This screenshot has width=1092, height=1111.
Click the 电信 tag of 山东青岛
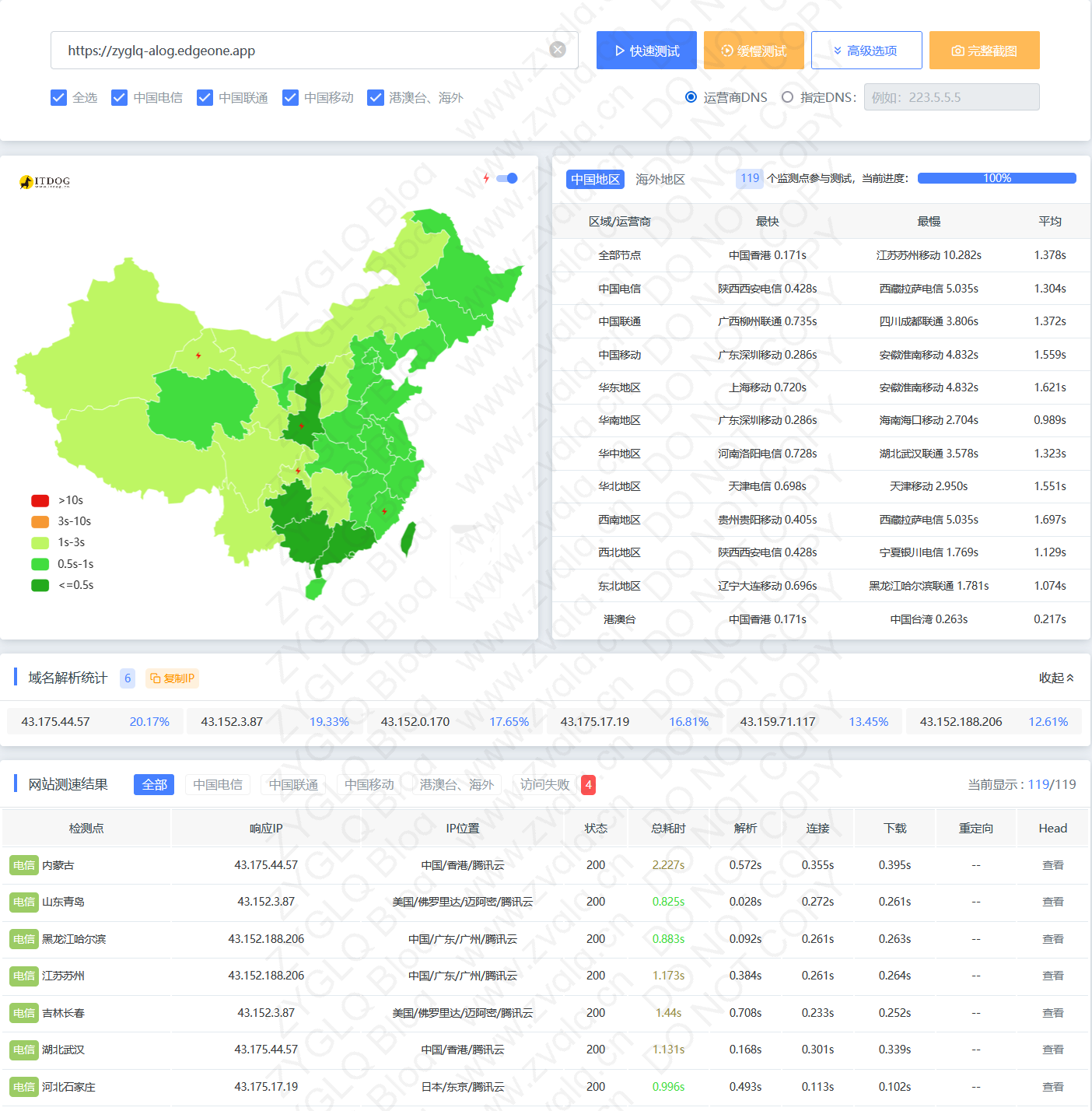(24, 902)
